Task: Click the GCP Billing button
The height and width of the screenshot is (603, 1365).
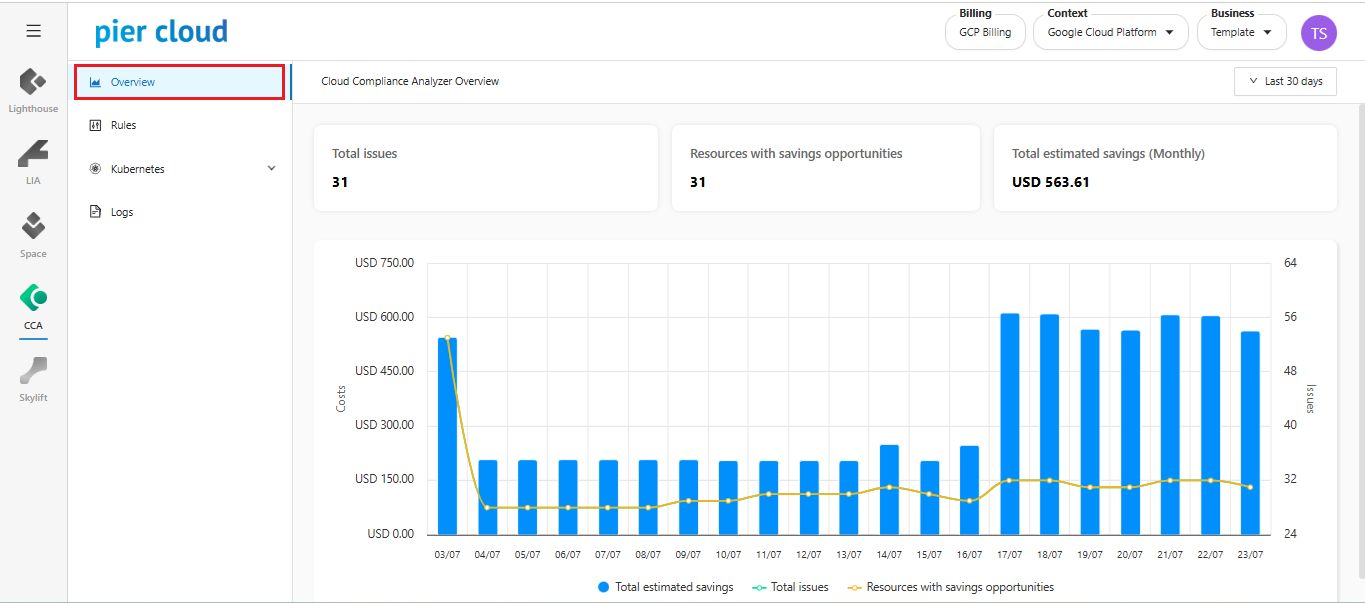Action: (x=985, y=32)
